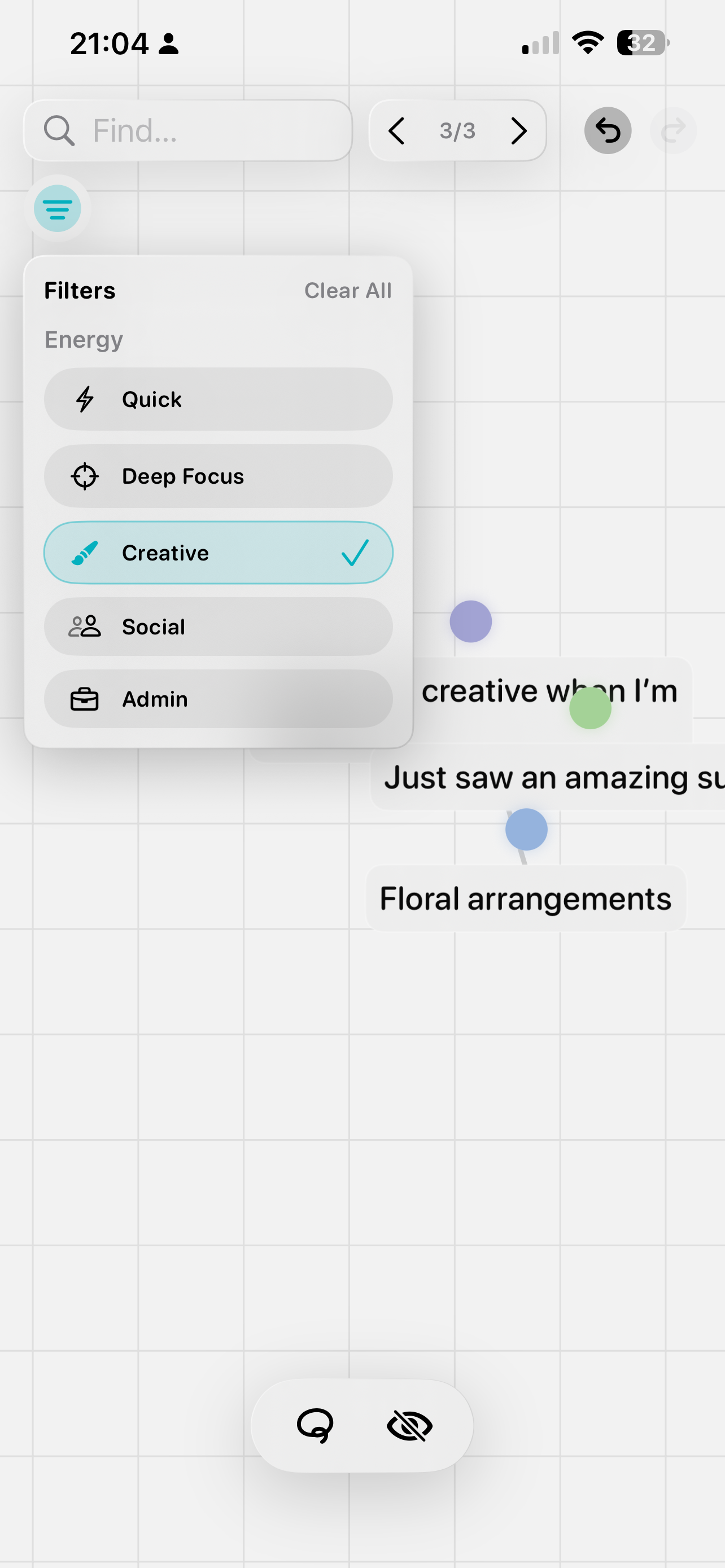Uncheck the Creative filter checkmark
725x1568 pixels.
355,553
